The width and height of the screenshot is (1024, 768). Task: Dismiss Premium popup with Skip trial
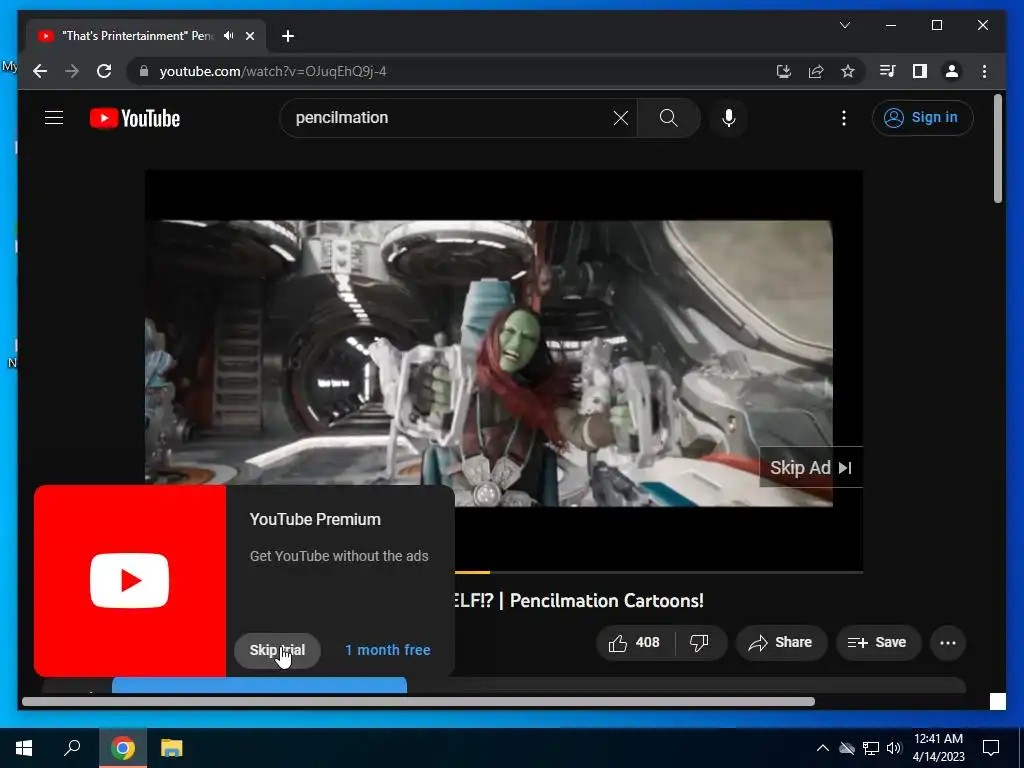278,650
